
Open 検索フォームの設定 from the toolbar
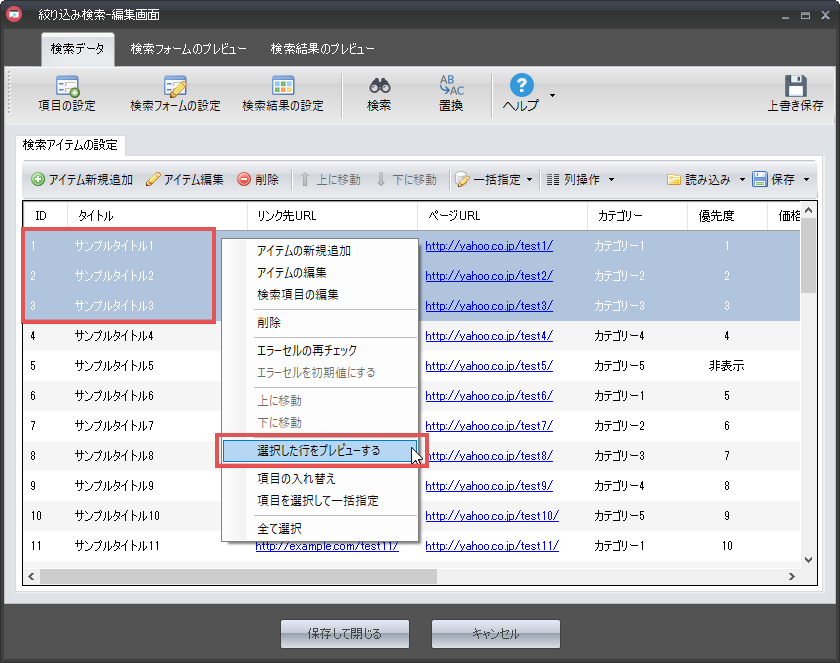[175, 88]
